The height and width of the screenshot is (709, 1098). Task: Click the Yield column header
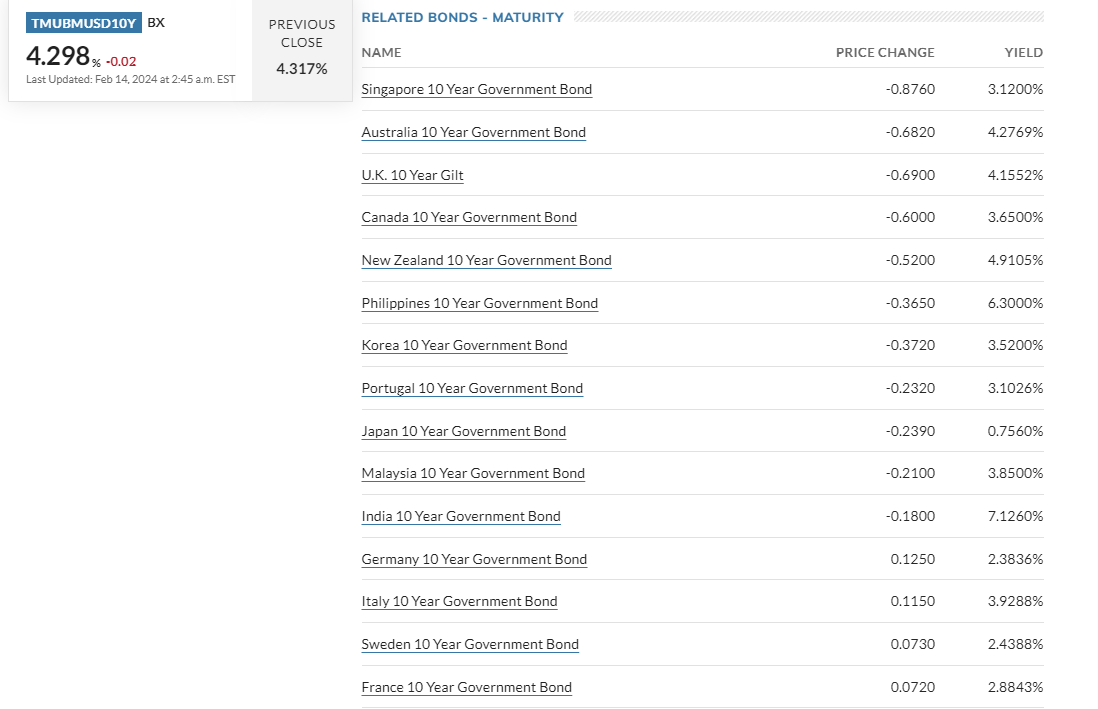1023,52
